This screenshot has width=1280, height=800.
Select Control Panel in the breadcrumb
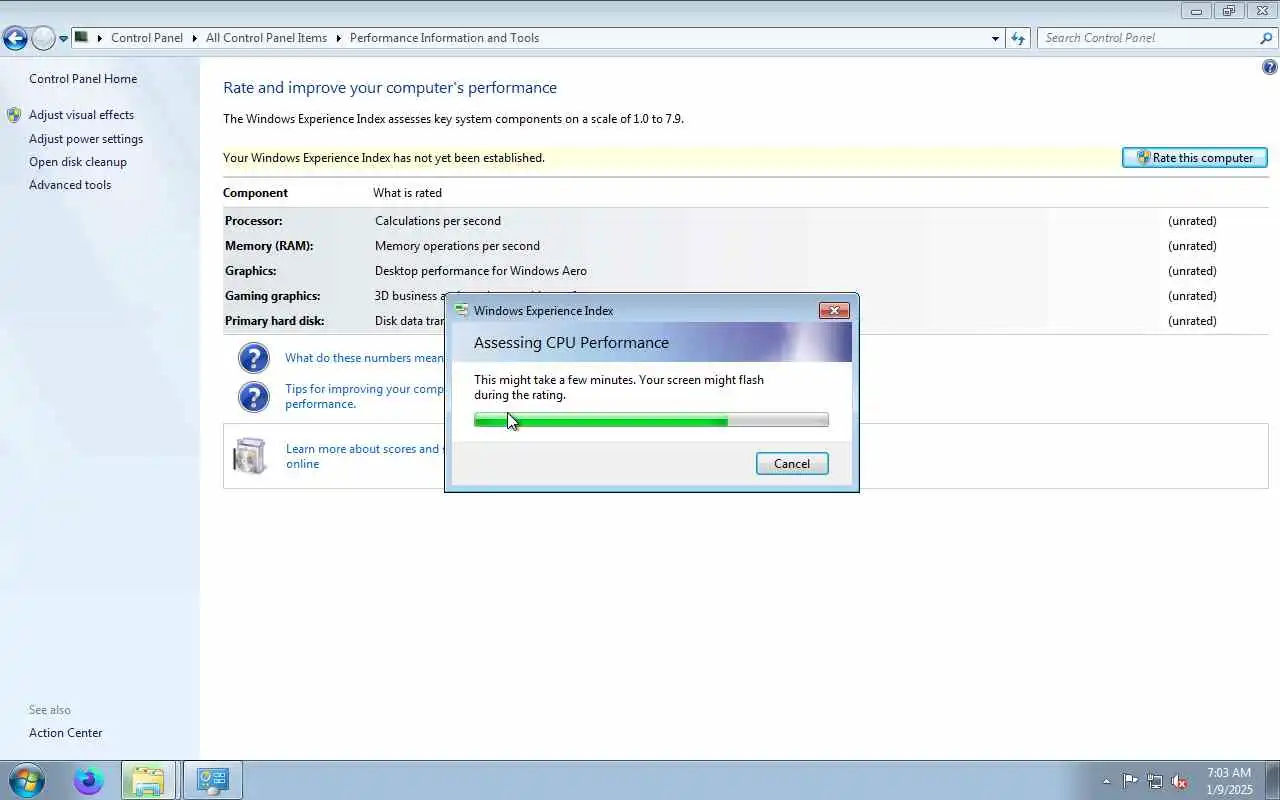[x=147, y=38]
